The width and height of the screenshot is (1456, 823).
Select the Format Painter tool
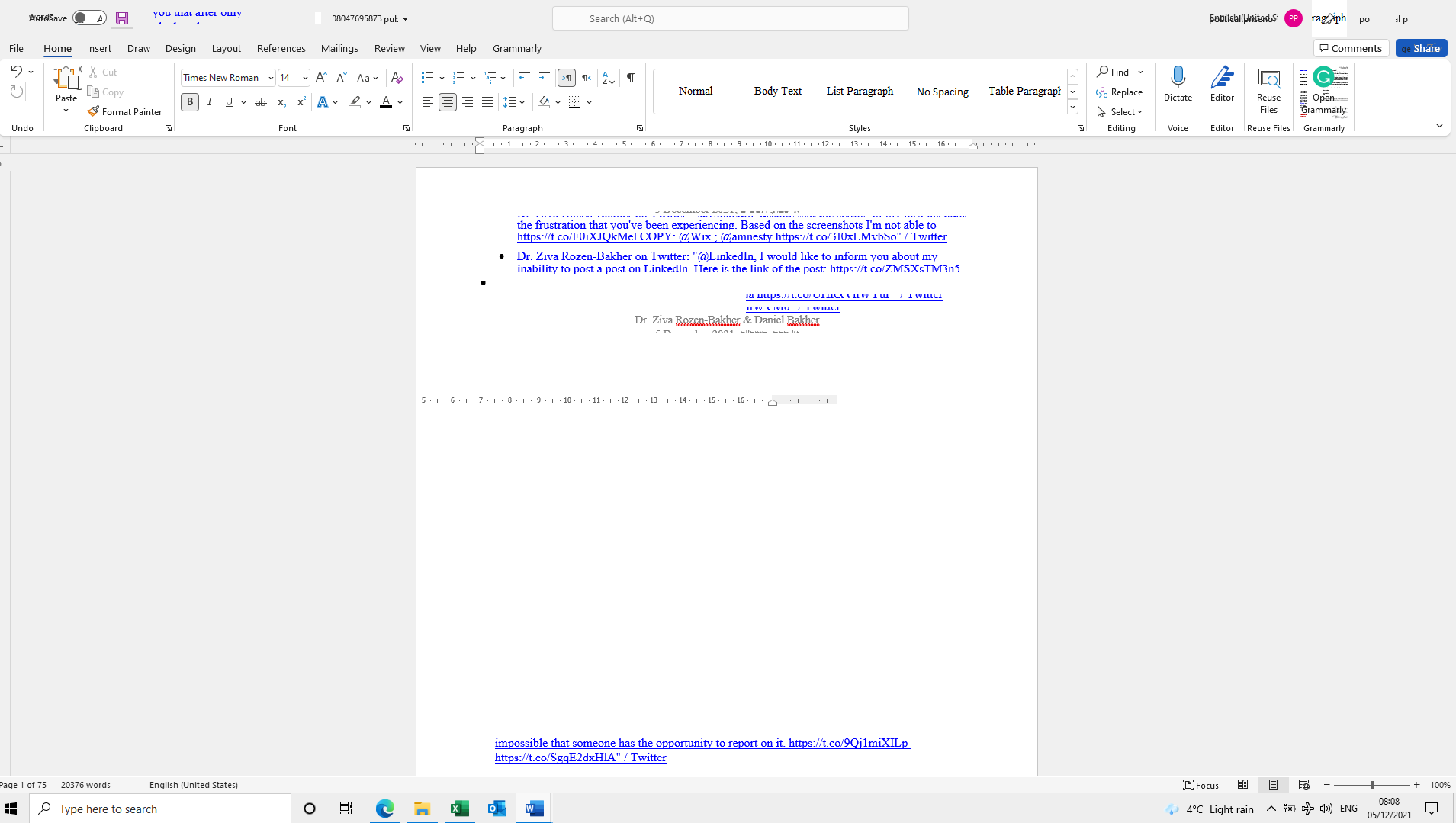[x=124, y=111]
